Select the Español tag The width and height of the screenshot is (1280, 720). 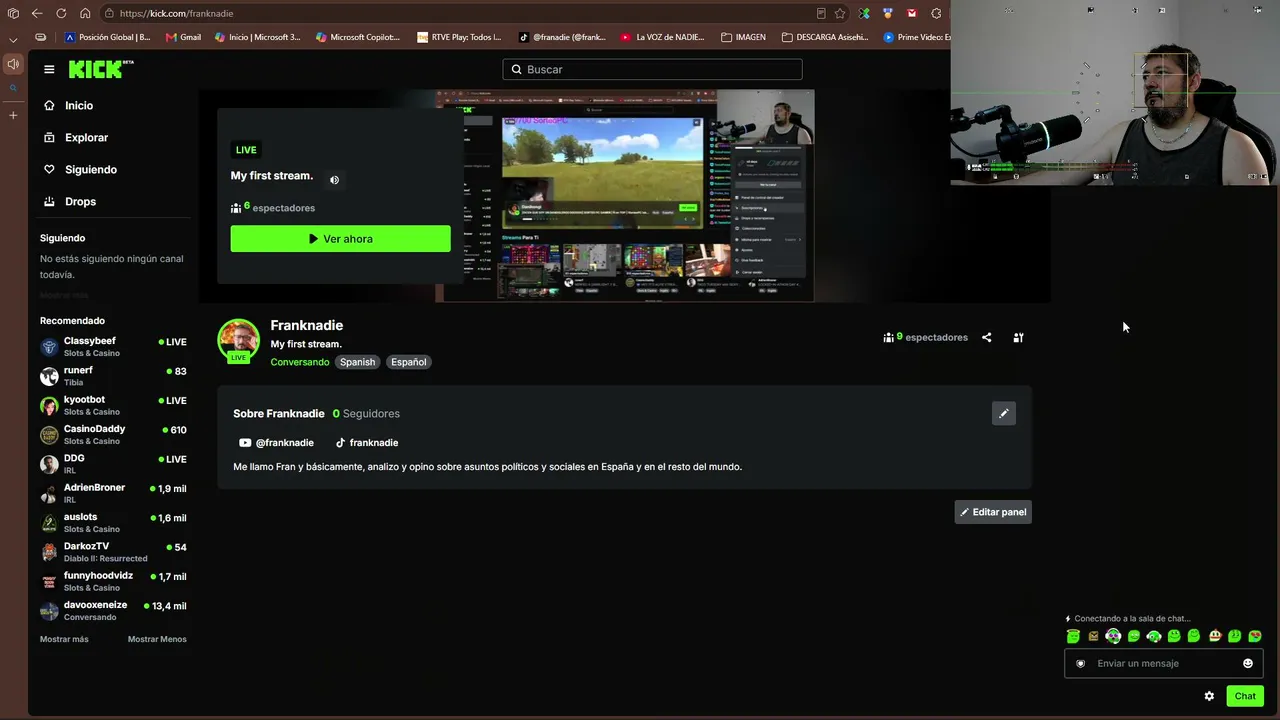408,362
